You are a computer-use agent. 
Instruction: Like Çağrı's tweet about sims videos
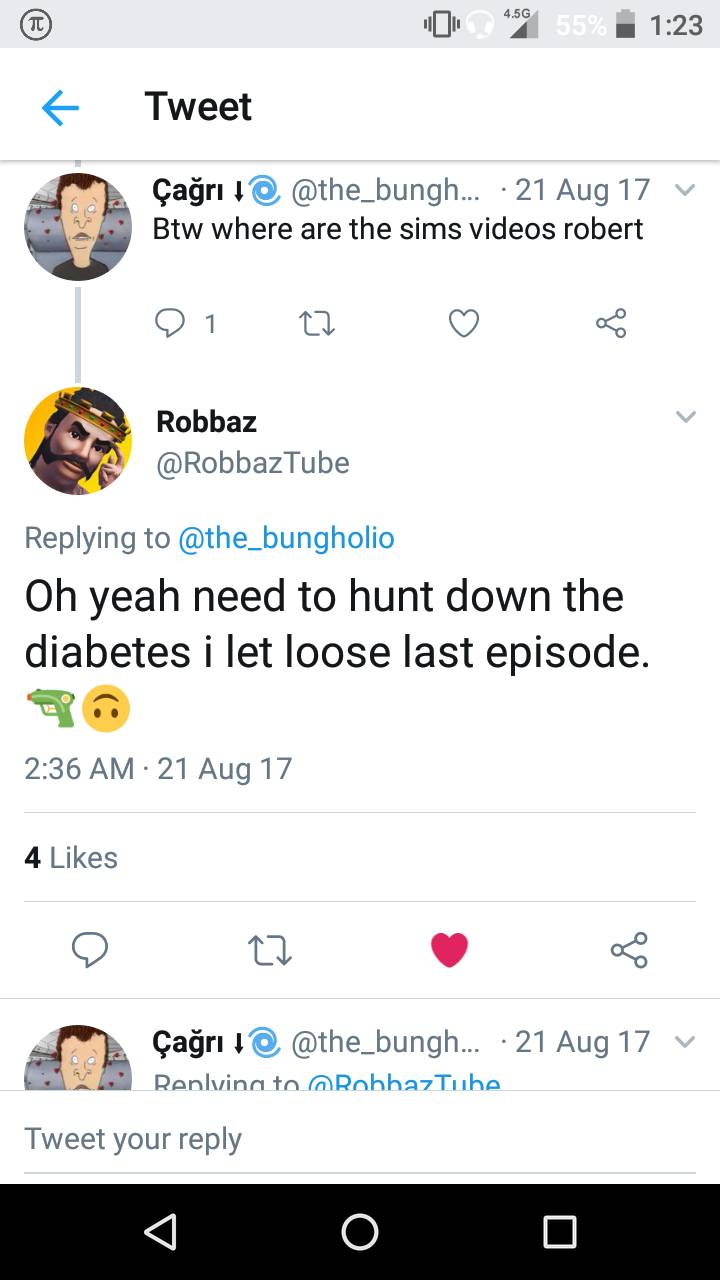[x=463, y=323]
